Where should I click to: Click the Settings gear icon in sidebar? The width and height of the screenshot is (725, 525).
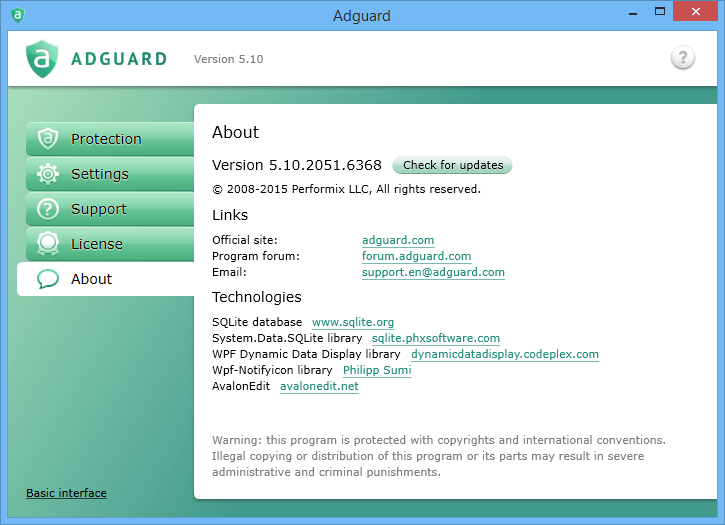47,174
